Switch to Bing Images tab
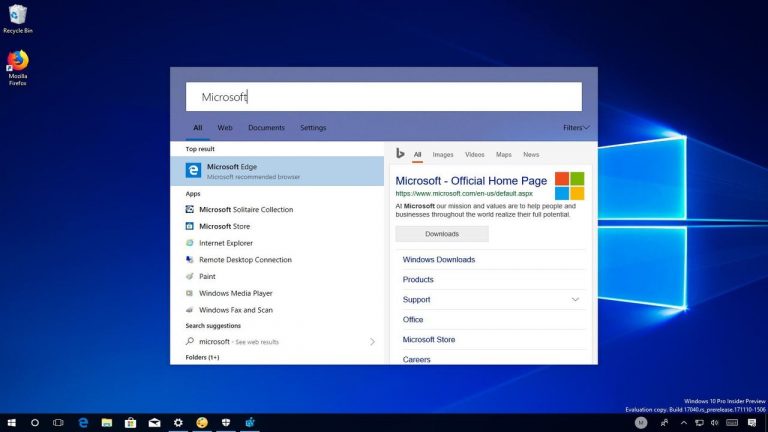The height and width of the screenshot is (432, 768). click(x=443, y=154)
